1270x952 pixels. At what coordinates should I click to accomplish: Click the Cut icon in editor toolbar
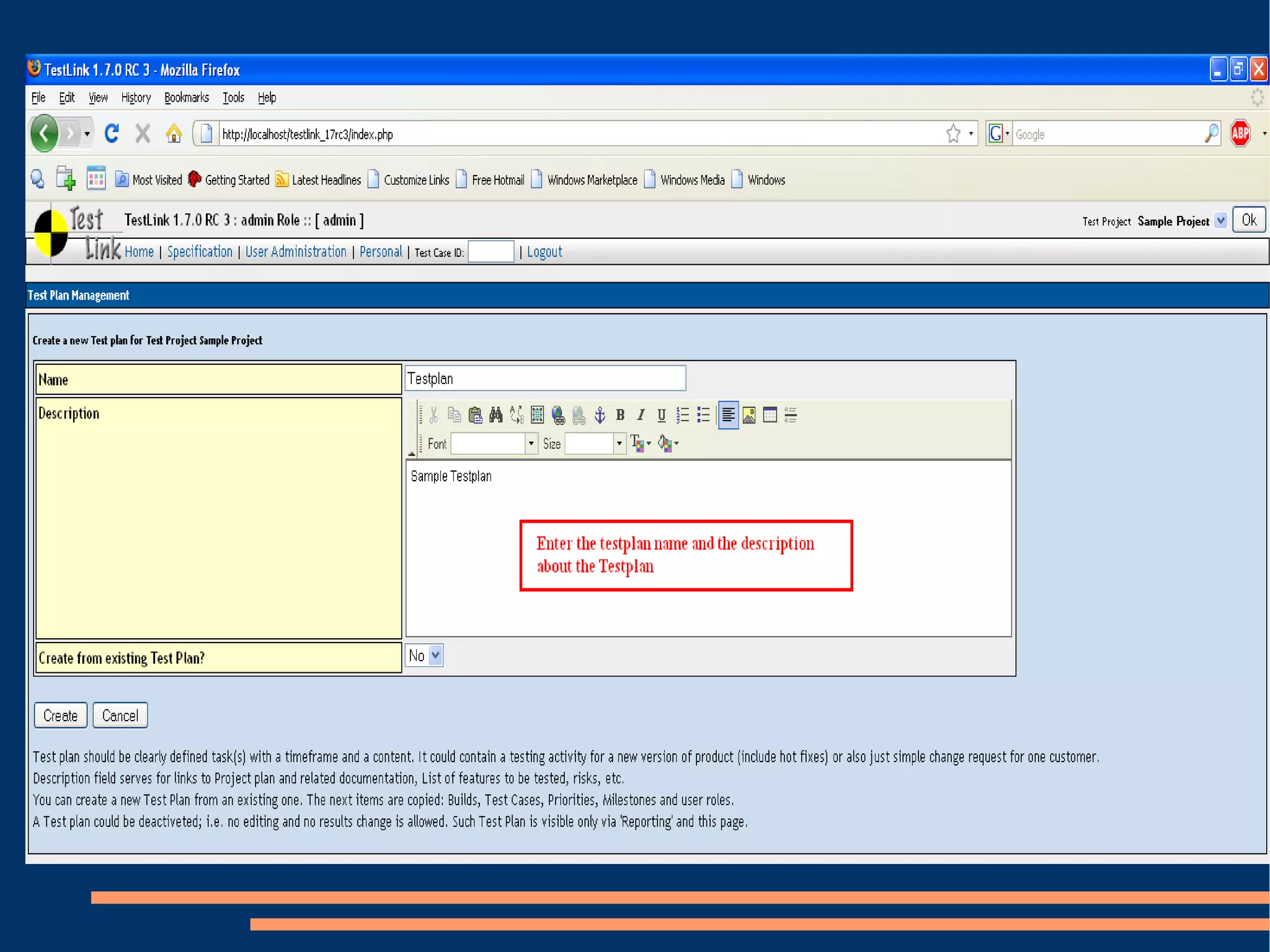coord(433,415)
